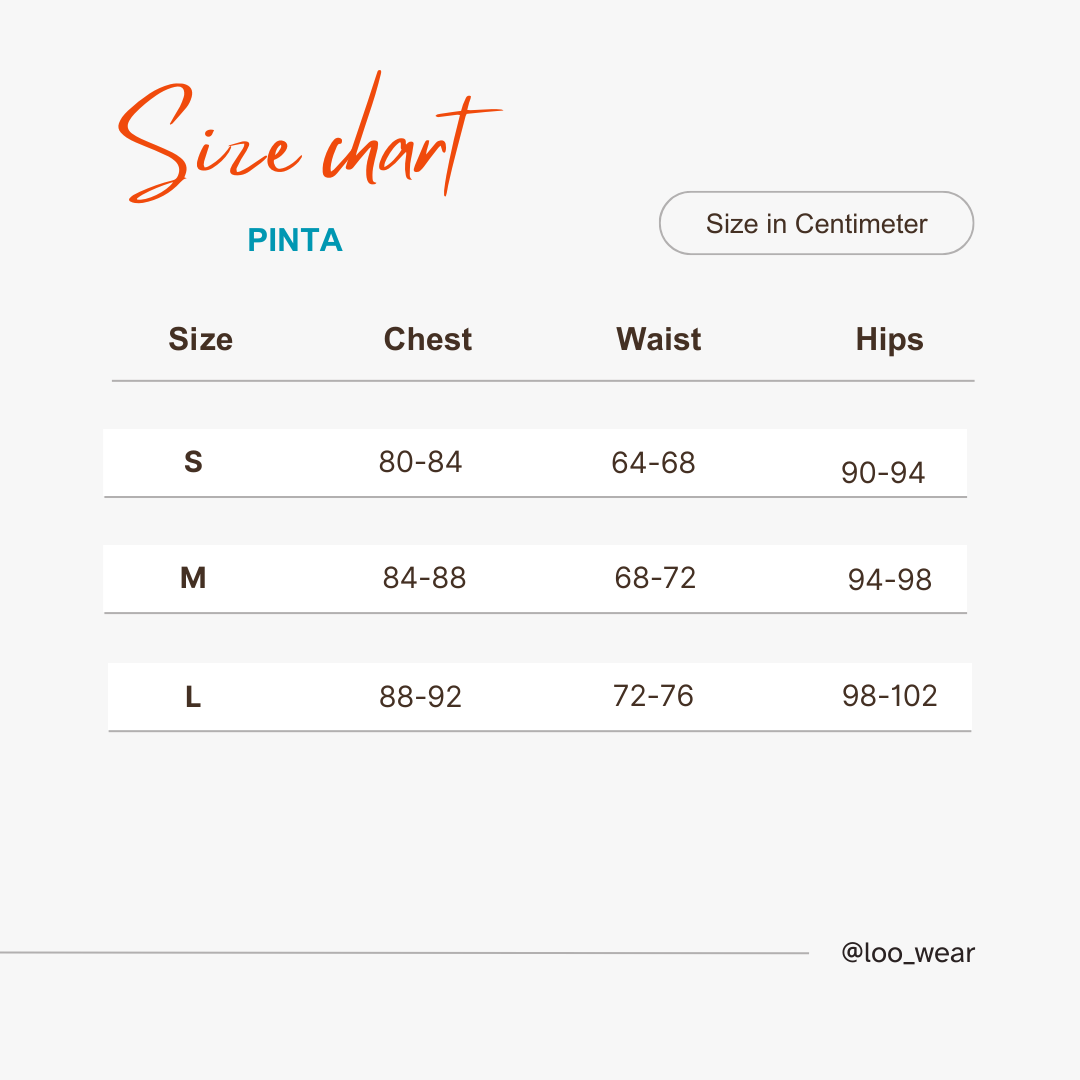Click the M size row label

193,578
